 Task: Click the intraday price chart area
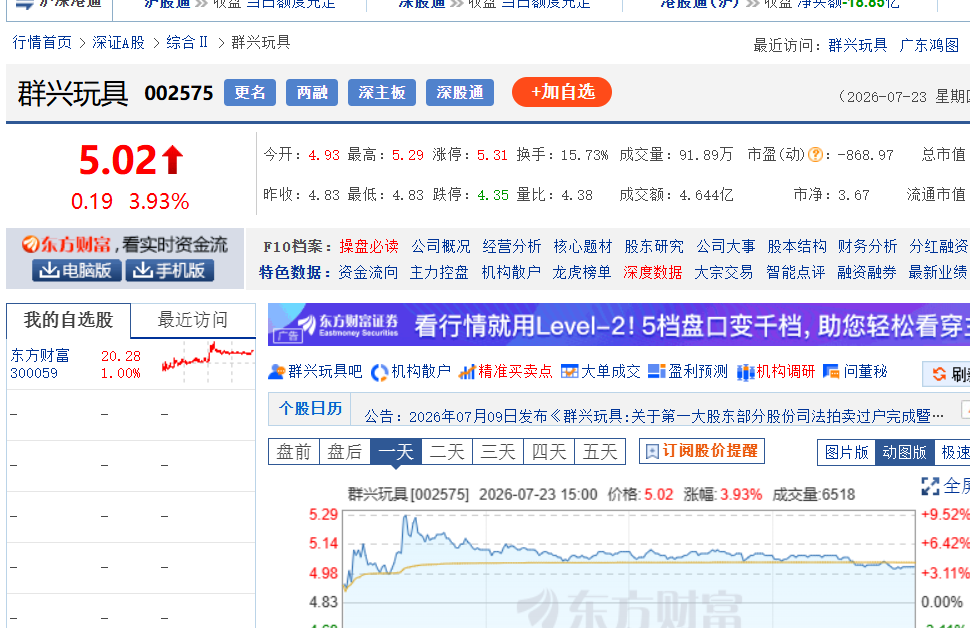pyautogui.click(x=629, y=569)
